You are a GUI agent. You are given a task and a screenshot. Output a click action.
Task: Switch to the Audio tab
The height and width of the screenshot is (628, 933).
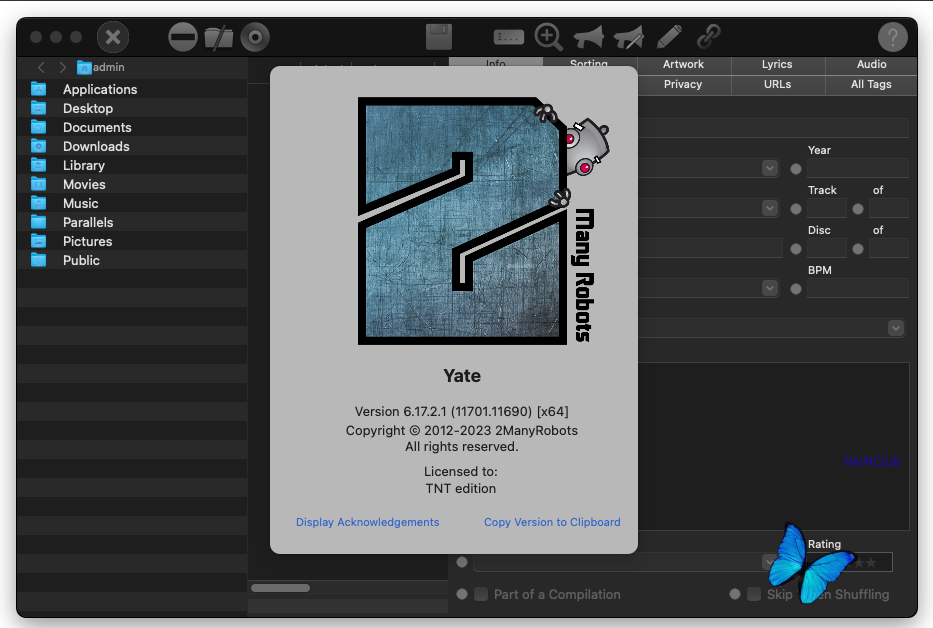871,64
